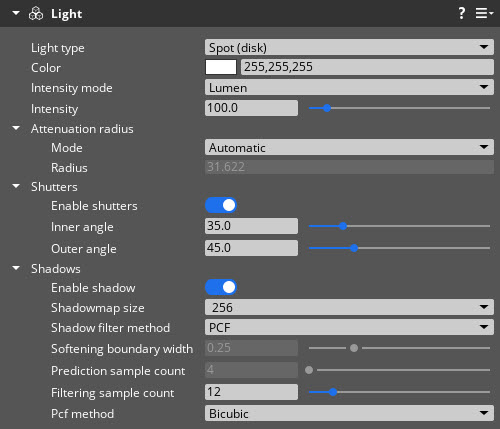
Task: Click the Light type label
Action: point(58,48)
